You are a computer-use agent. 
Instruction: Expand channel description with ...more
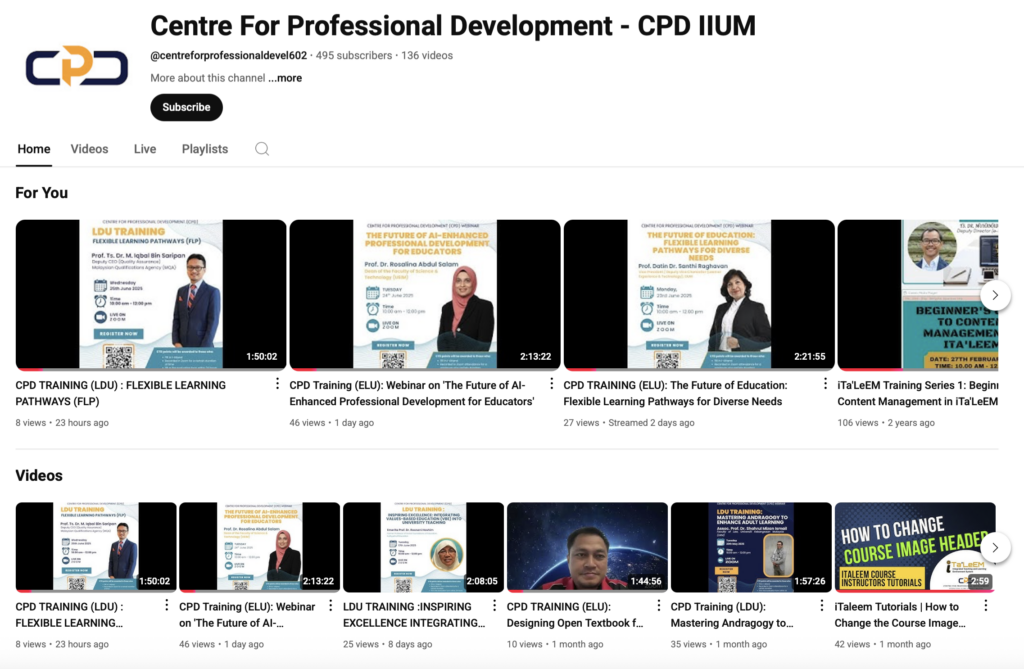click(x=285, y=78)
